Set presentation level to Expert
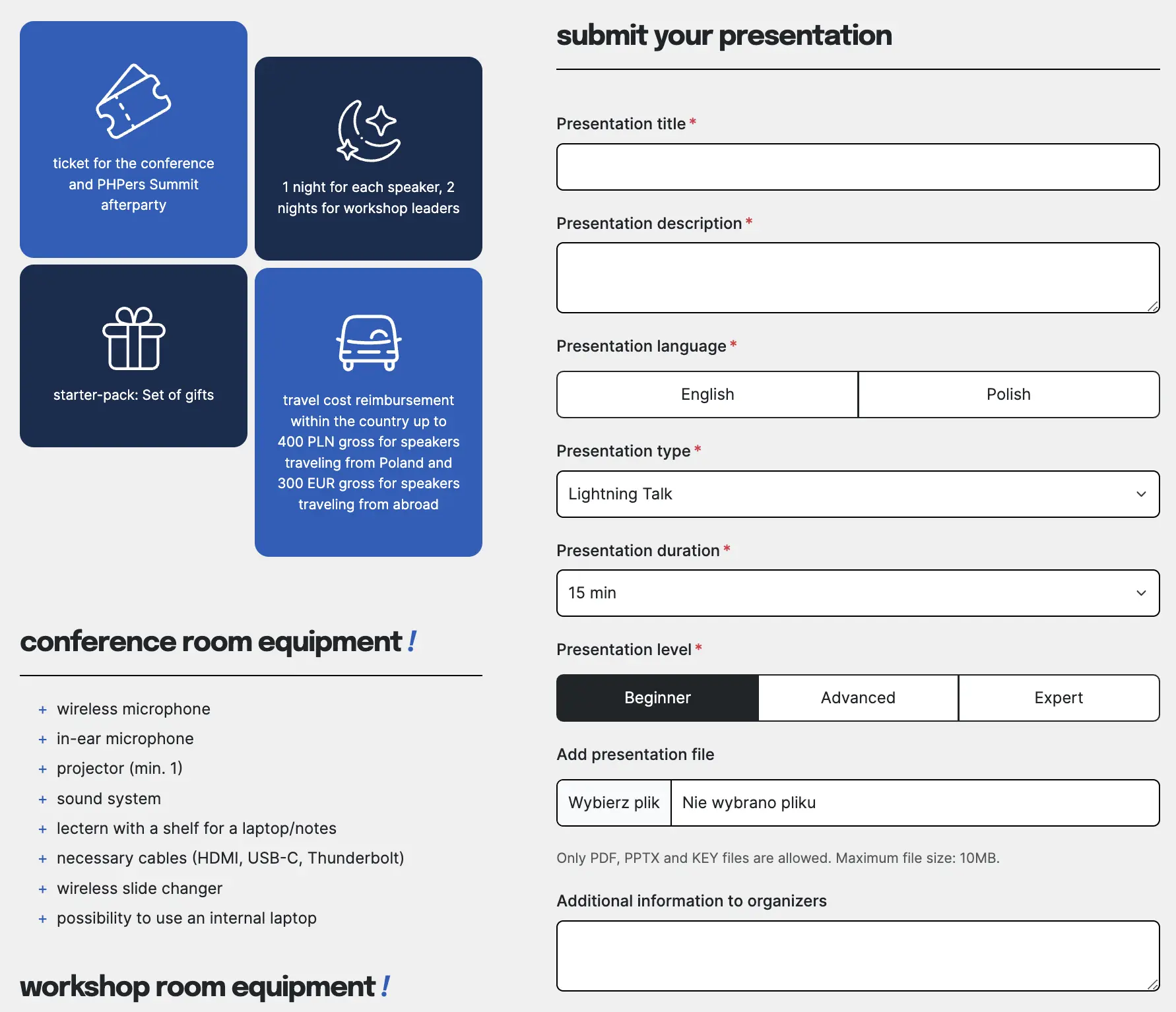1176x1012 pixels. 1058,698
